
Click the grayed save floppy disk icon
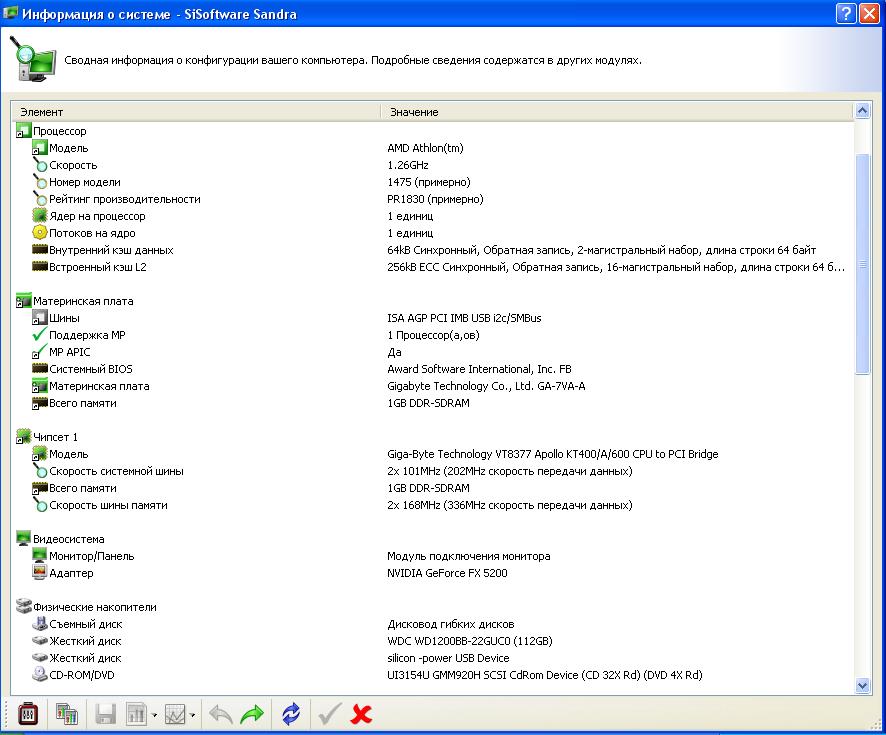tap(105, 715)
